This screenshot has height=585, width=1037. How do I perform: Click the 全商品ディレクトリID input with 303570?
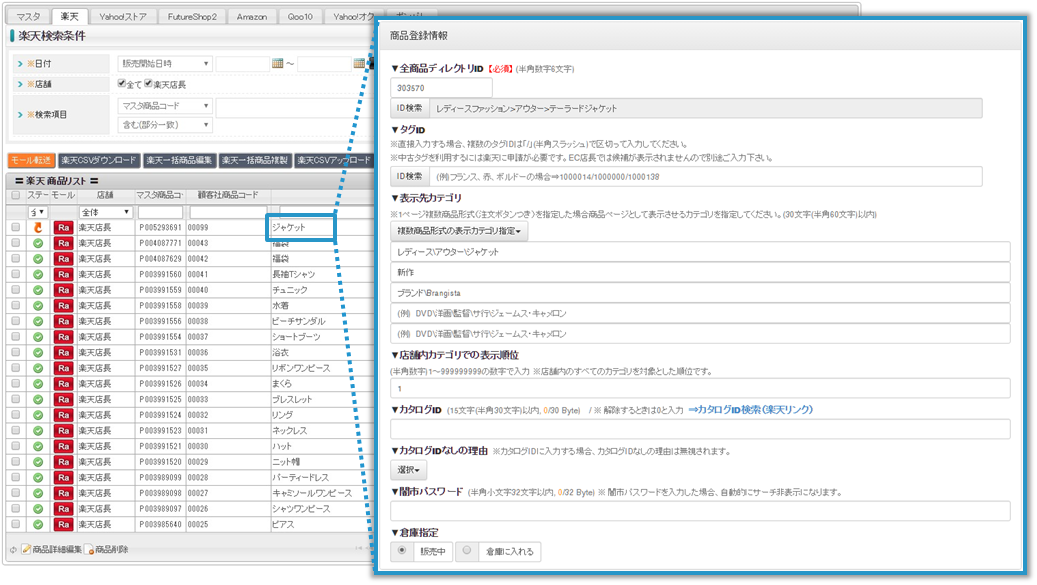click(x=441, y=88)
